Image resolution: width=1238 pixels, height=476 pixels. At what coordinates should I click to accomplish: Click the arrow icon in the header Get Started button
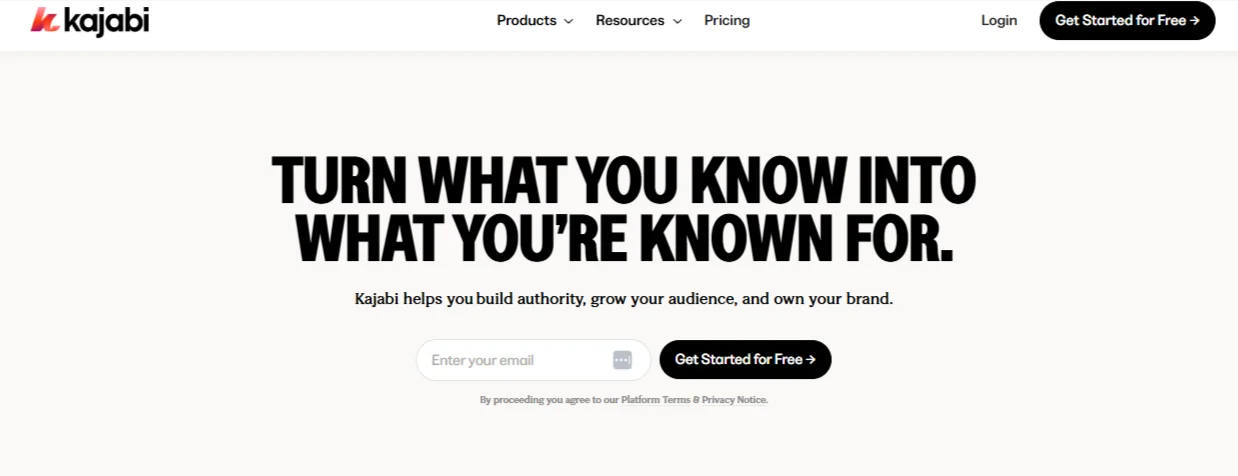(1195, 20)
